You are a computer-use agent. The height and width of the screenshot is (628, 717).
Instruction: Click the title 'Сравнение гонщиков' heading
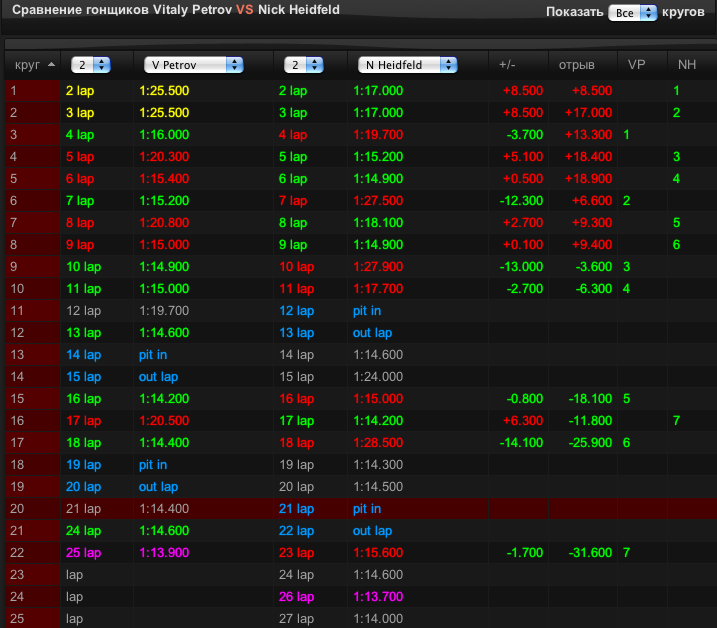81,10
